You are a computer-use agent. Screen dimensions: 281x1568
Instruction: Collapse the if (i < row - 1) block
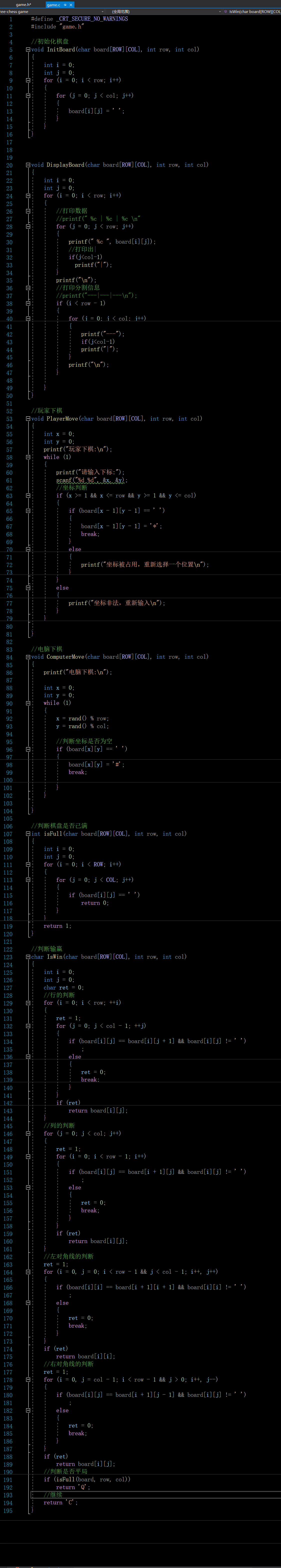[x=28, y=303]
